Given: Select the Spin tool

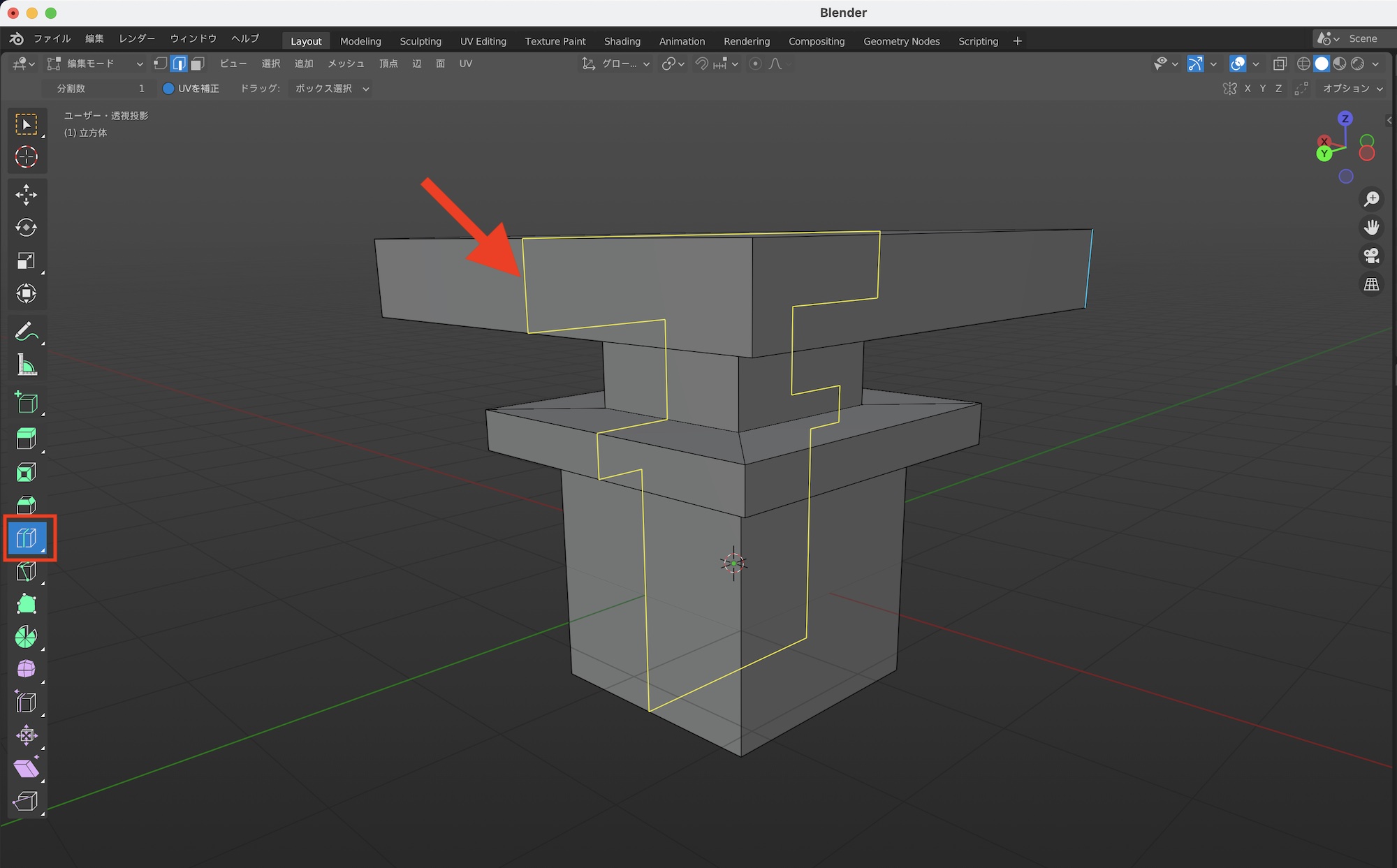Looking at the screenshot, I should click(x=27, y=637).
